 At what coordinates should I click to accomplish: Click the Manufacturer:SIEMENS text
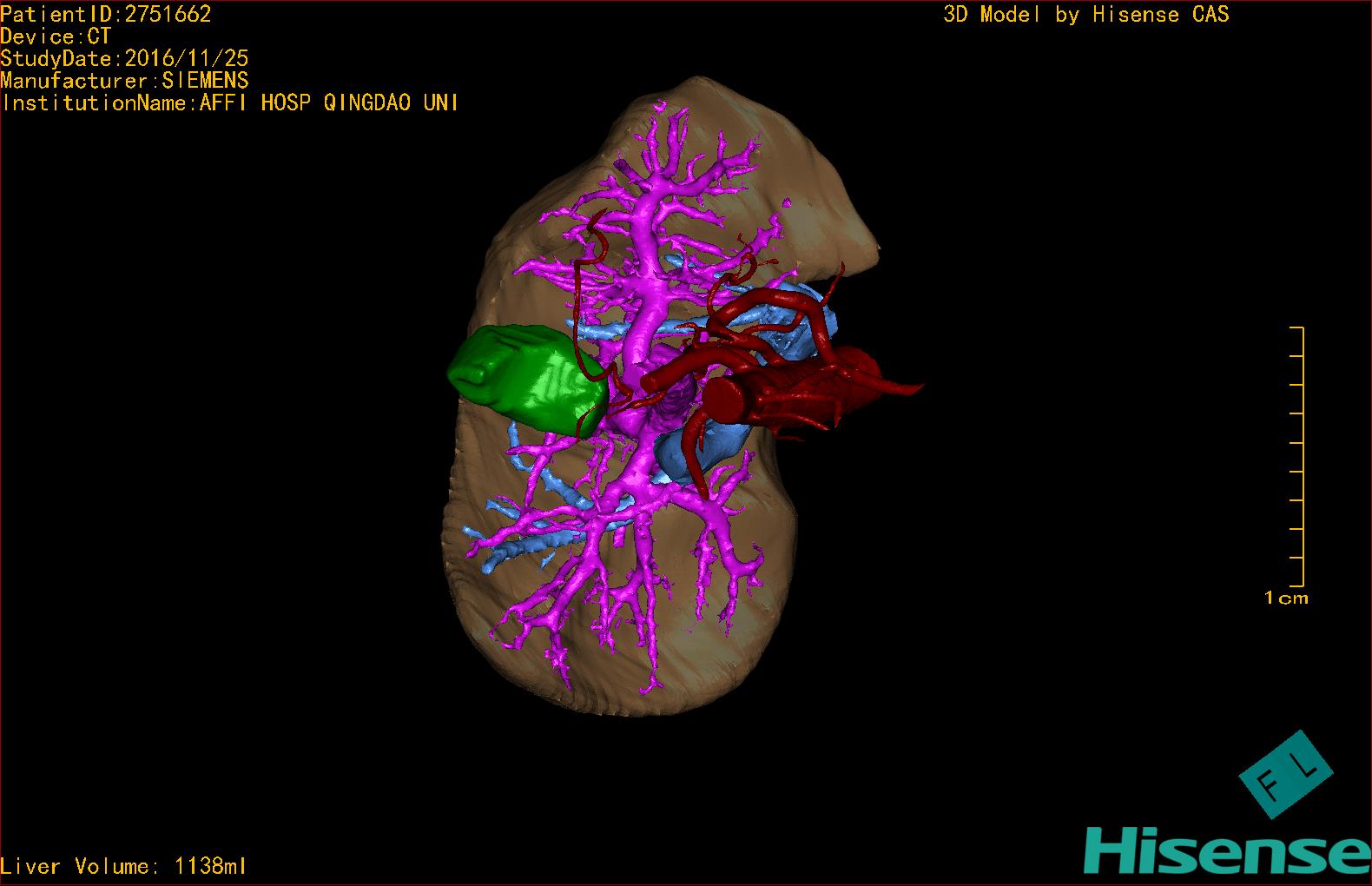[124, 81]
